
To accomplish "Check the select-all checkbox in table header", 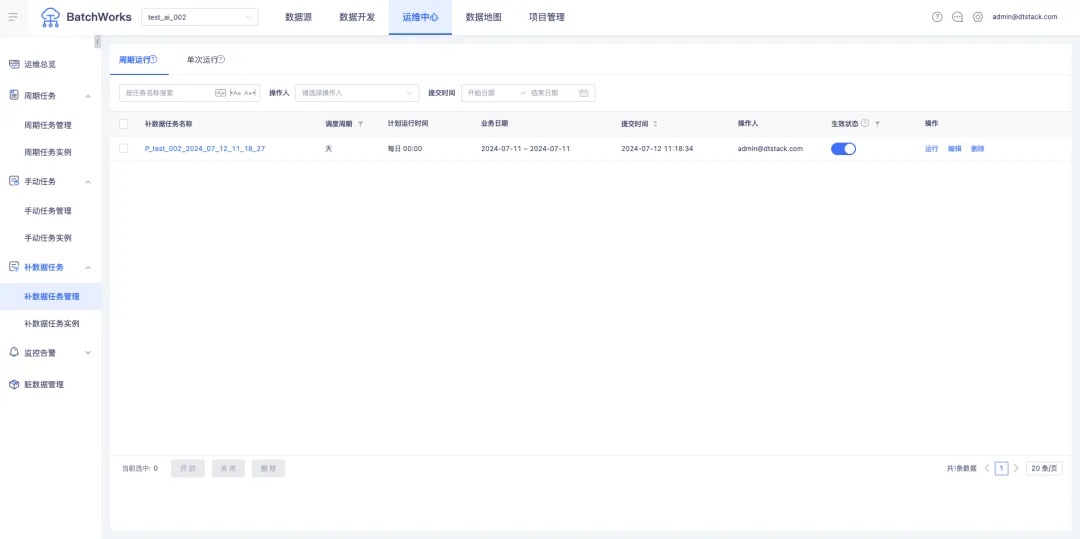I will coord(124,124).
